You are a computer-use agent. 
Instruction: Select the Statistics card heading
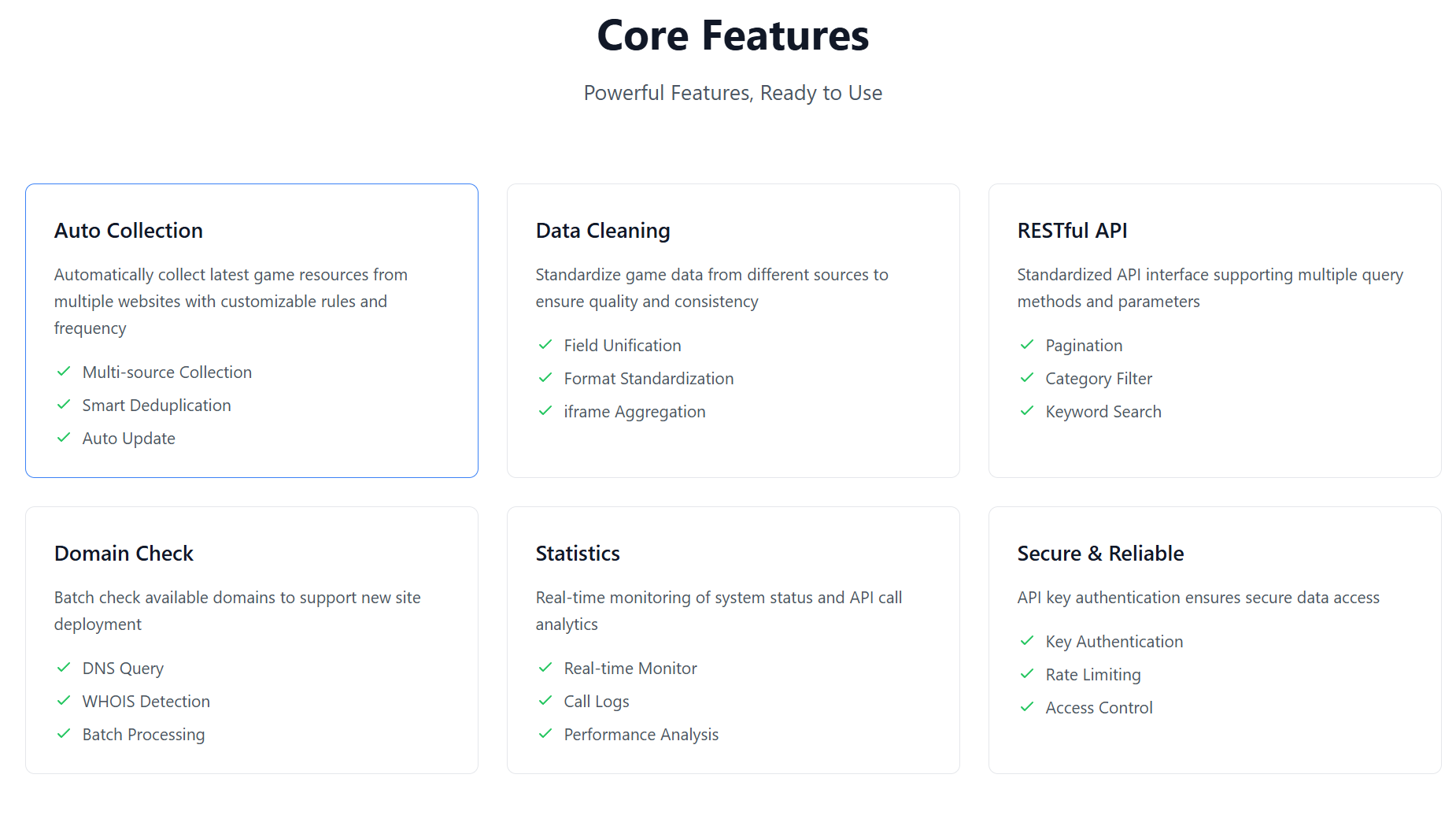coord(578,554)
